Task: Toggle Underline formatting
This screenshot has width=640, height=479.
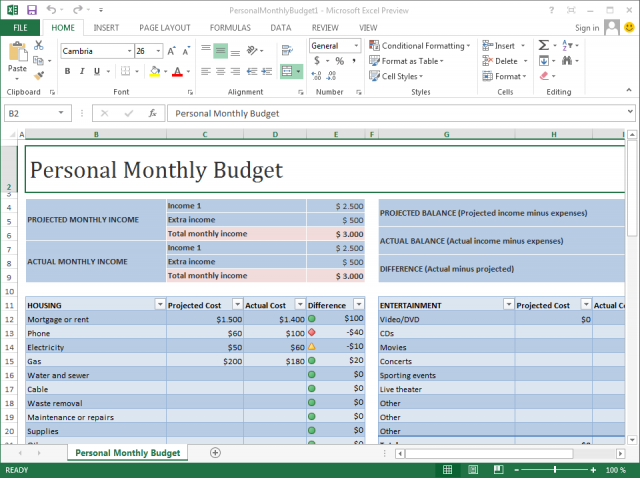Action: coord(96,71)
